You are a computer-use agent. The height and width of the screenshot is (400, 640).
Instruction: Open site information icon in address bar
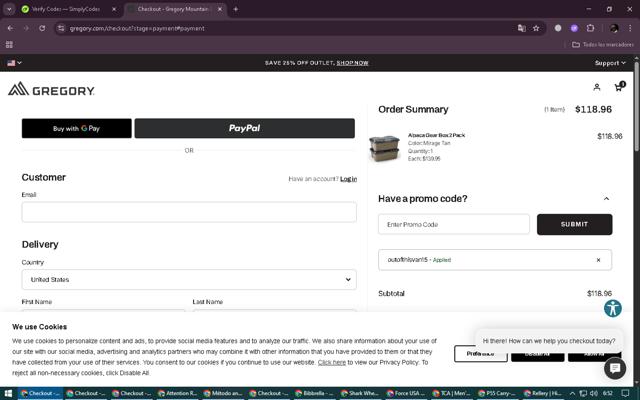(61, 28)
